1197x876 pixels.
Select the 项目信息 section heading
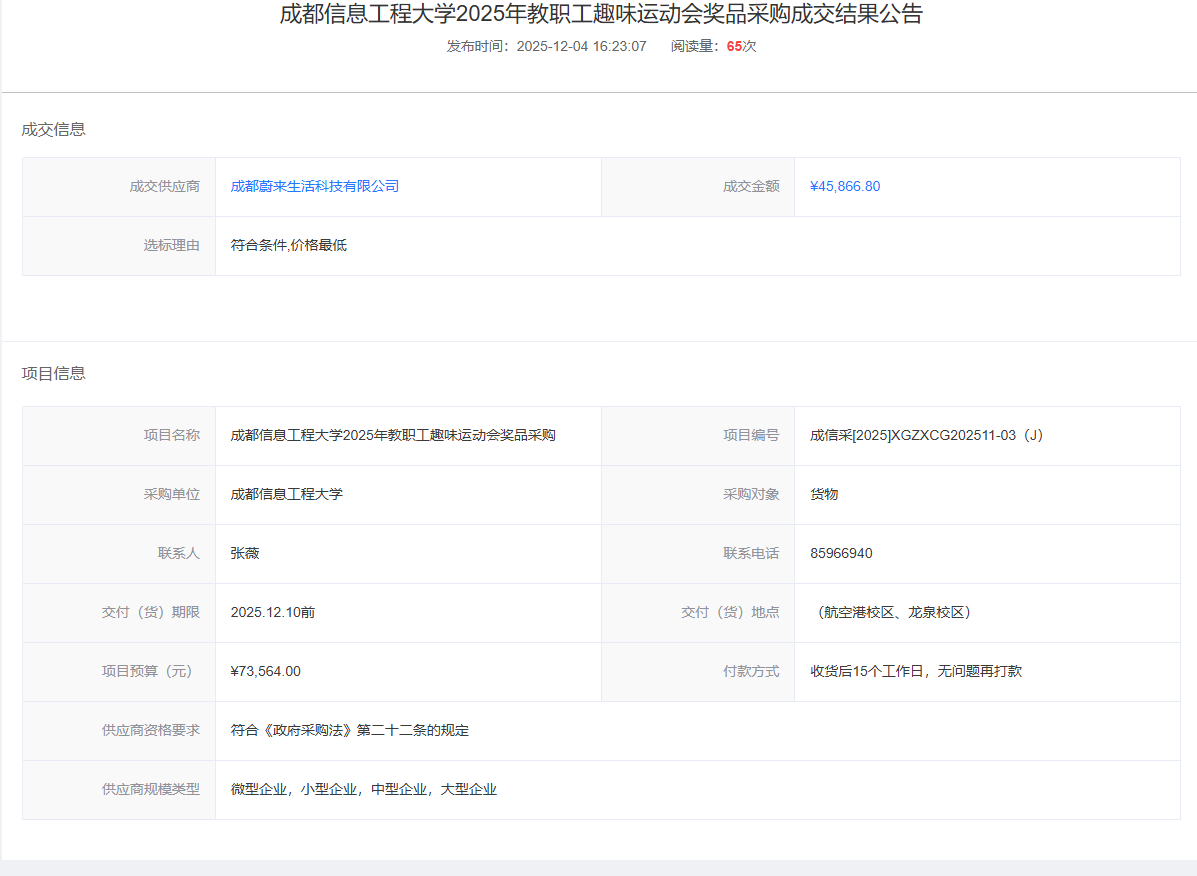click(x=54, y=373)
